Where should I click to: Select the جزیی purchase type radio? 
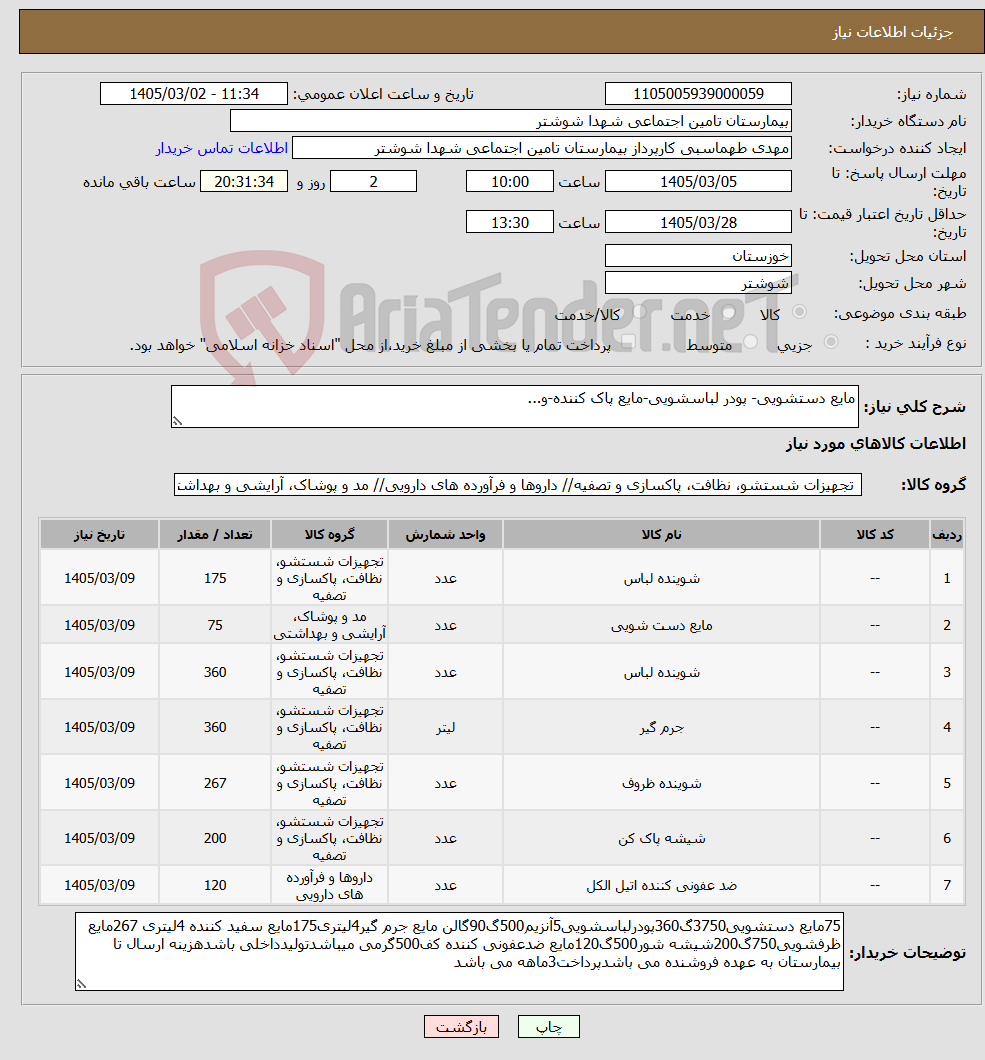832,343
